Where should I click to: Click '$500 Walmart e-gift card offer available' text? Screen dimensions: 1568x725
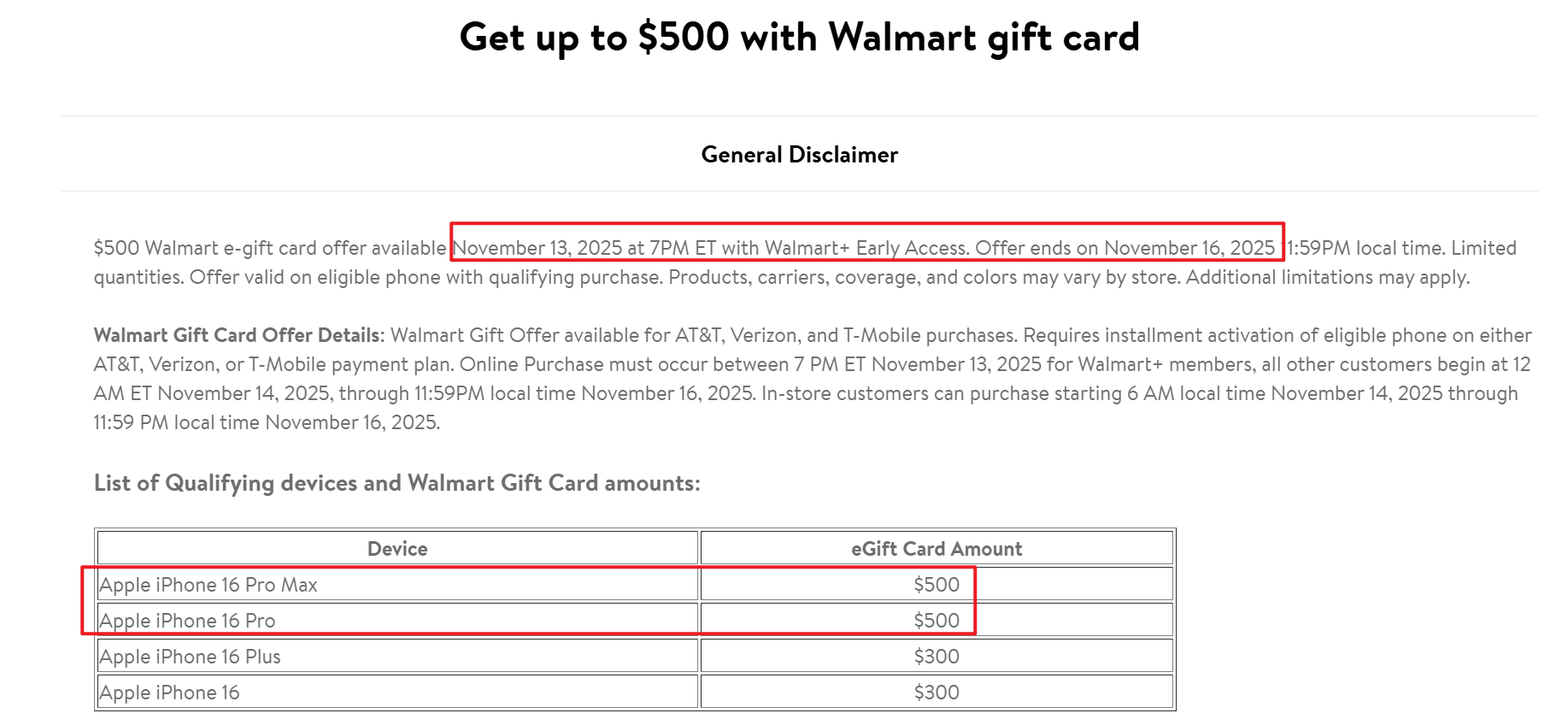point(269,248)
